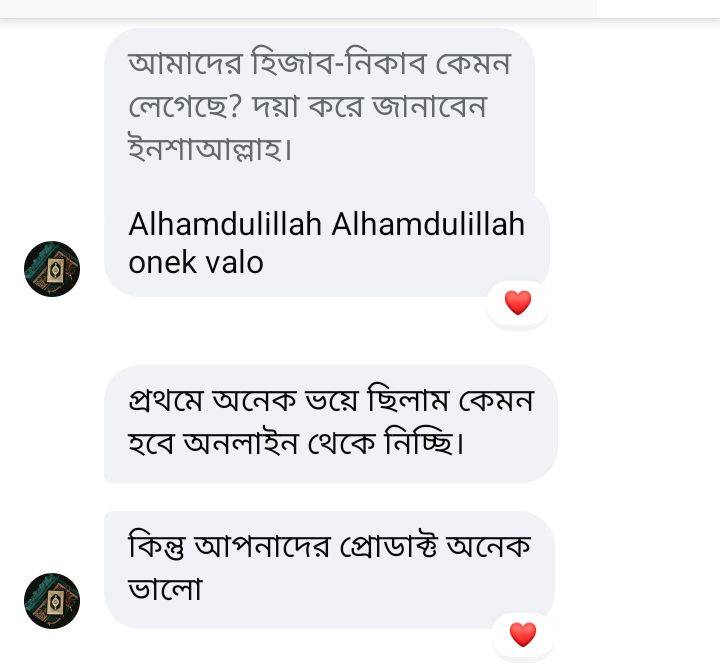This screenshot has height=670, width=720.
Task: Click the text "onek valo"
Action: [196, 262]
